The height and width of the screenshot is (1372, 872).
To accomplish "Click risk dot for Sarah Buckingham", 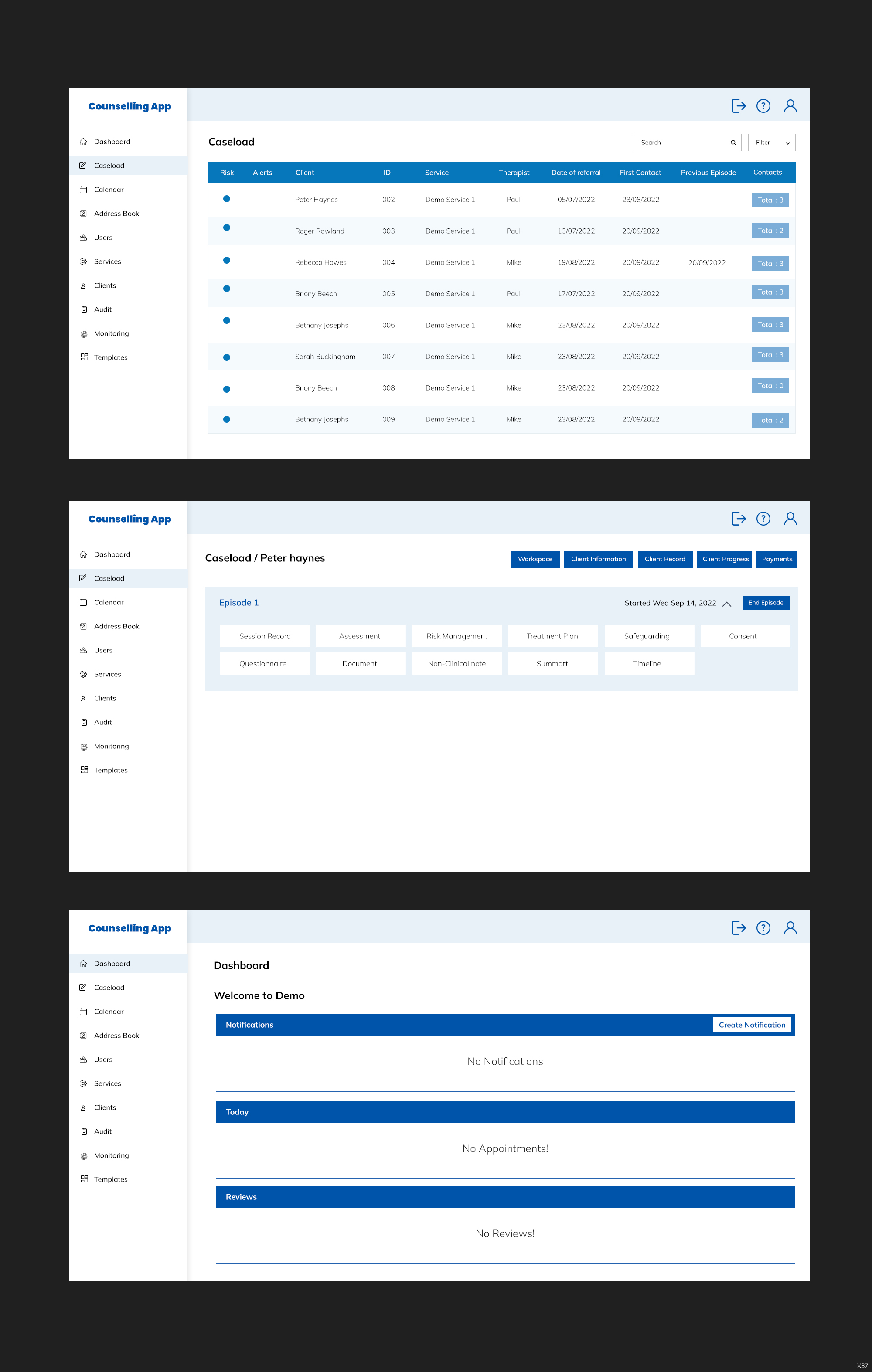I will click(x=226, y=357).
